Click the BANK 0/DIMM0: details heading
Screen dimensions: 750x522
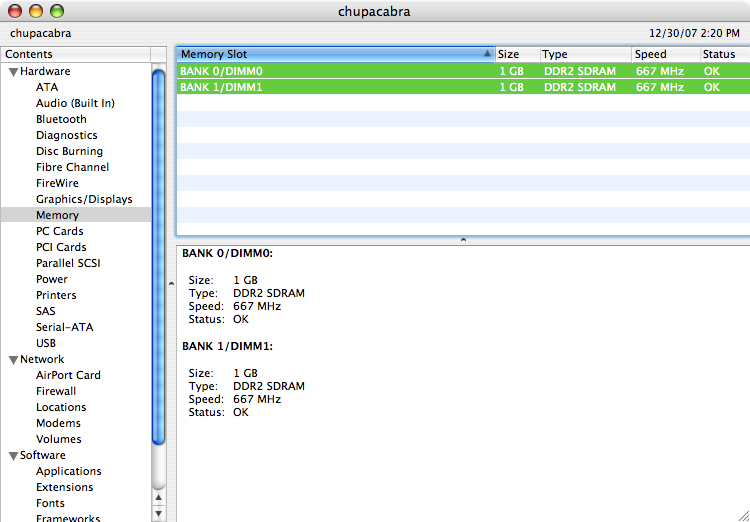point(228,254)
